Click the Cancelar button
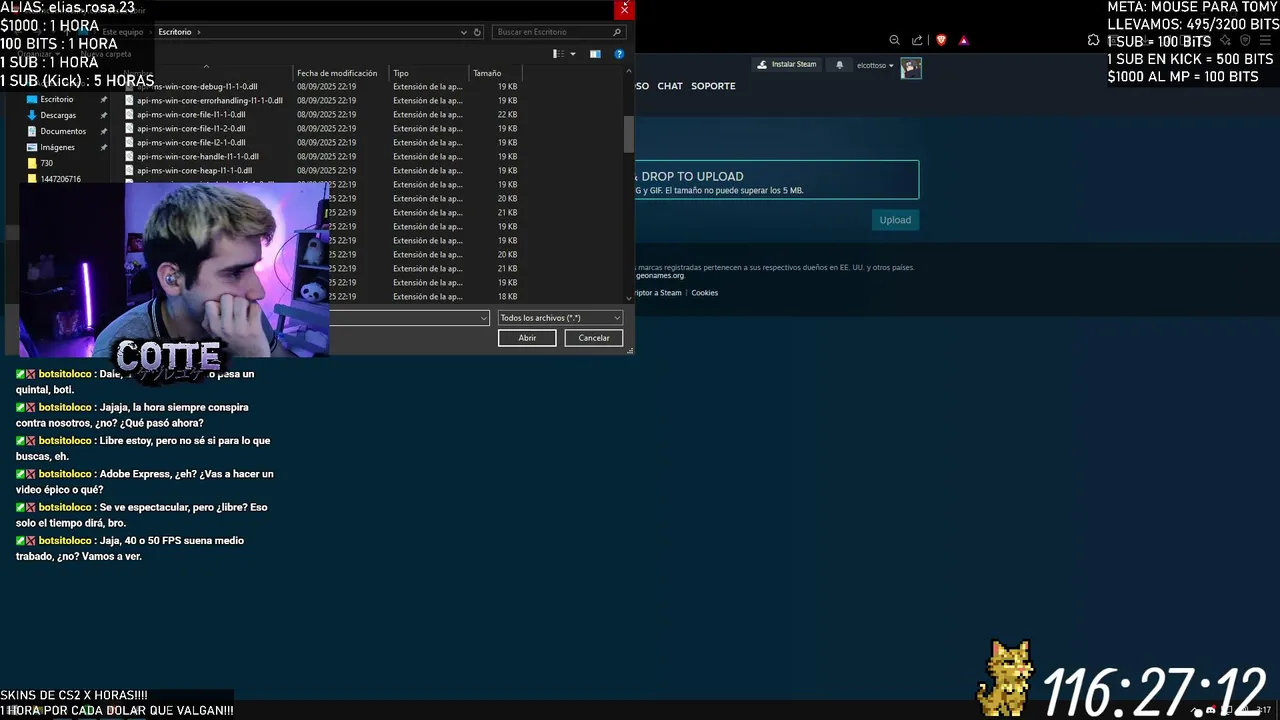This screenshot has height=720, width=1280. tap(594, 338)
